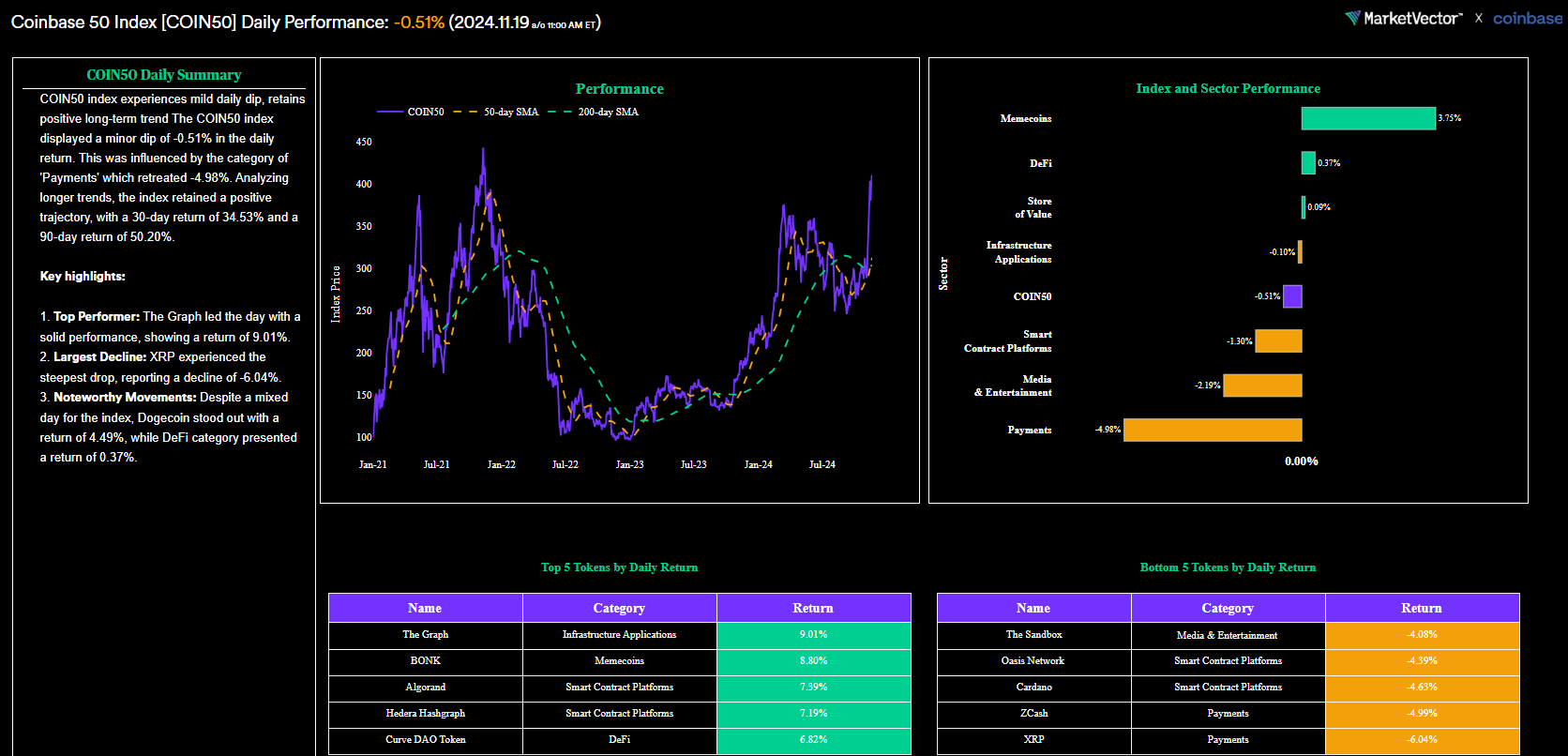
Task: Select the COIN50 legend entry
Action: click(x=411, y=112)
